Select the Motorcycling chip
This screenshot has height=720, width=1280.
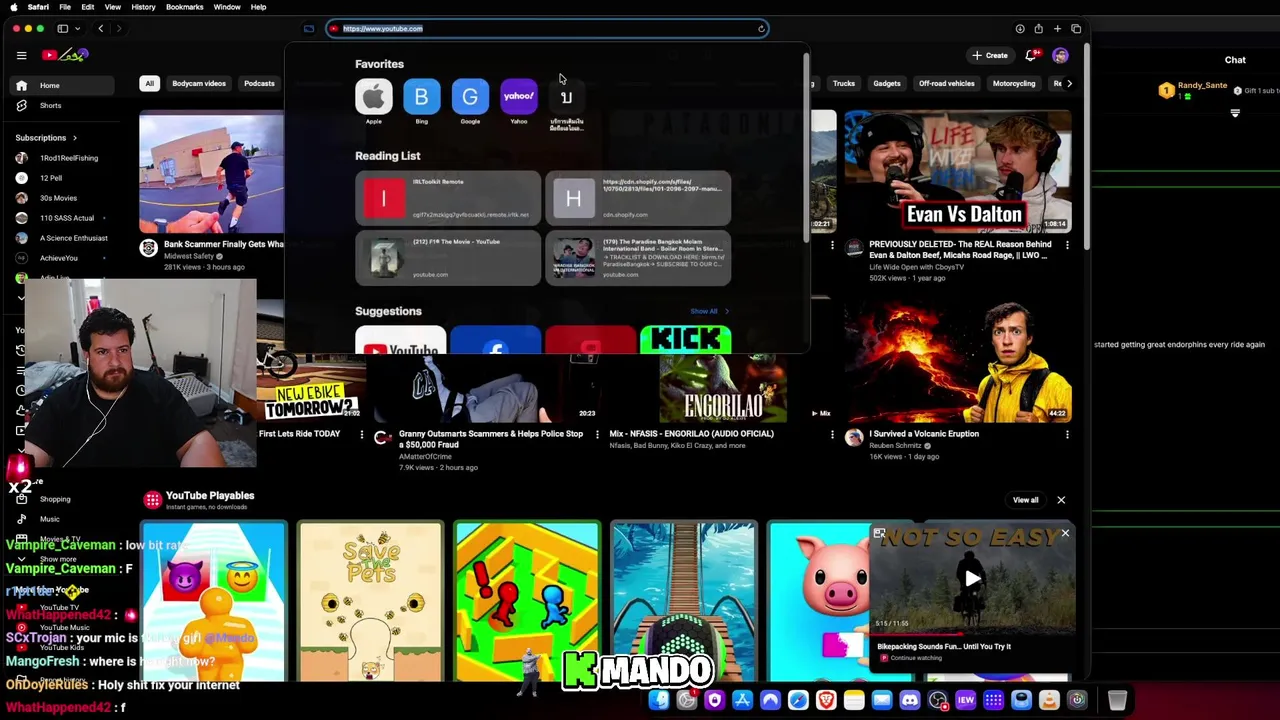point(1013,84)
